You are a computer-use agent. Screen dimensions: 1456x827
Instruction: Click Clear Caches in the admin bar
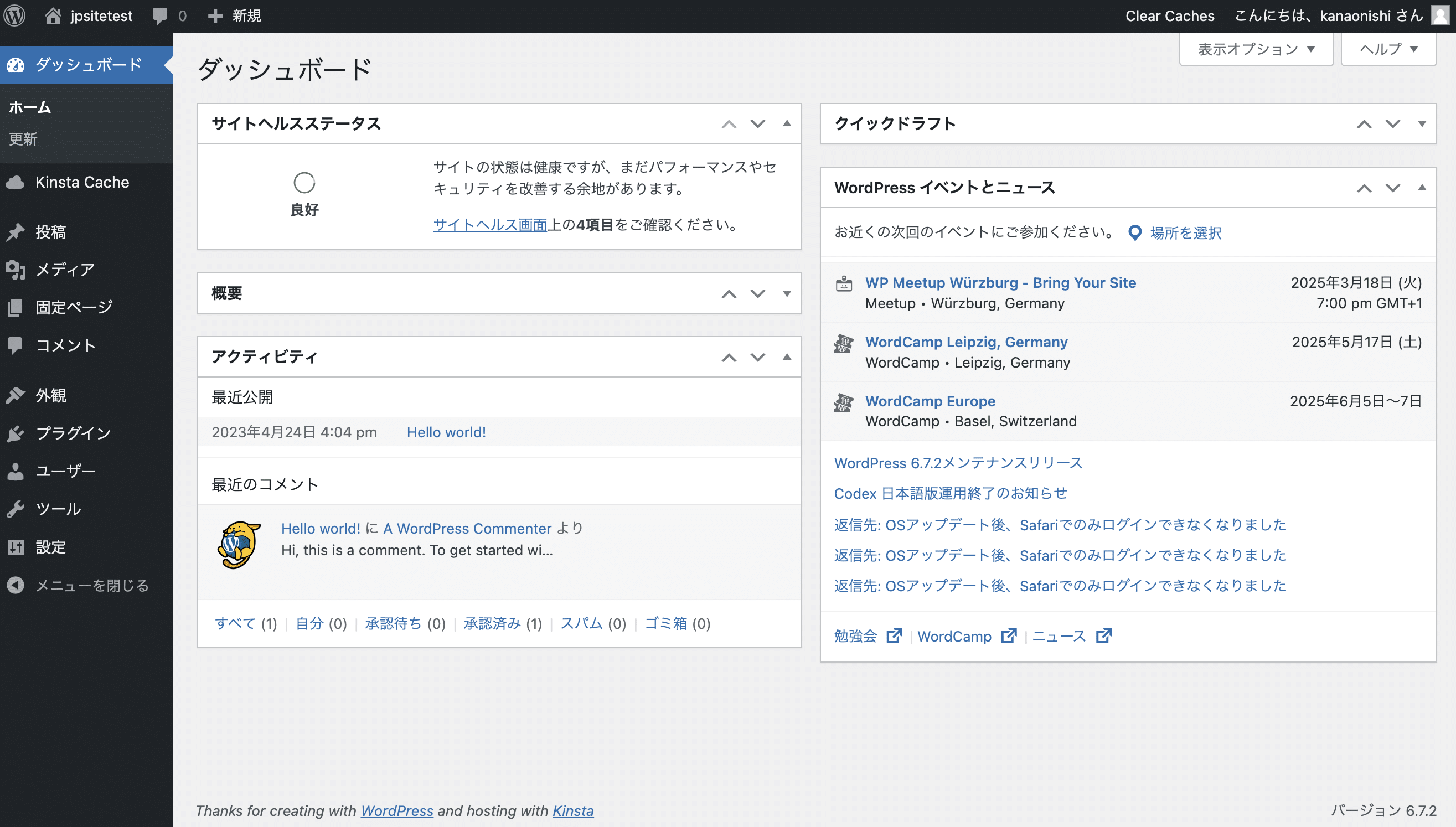tap(1170, 16)
